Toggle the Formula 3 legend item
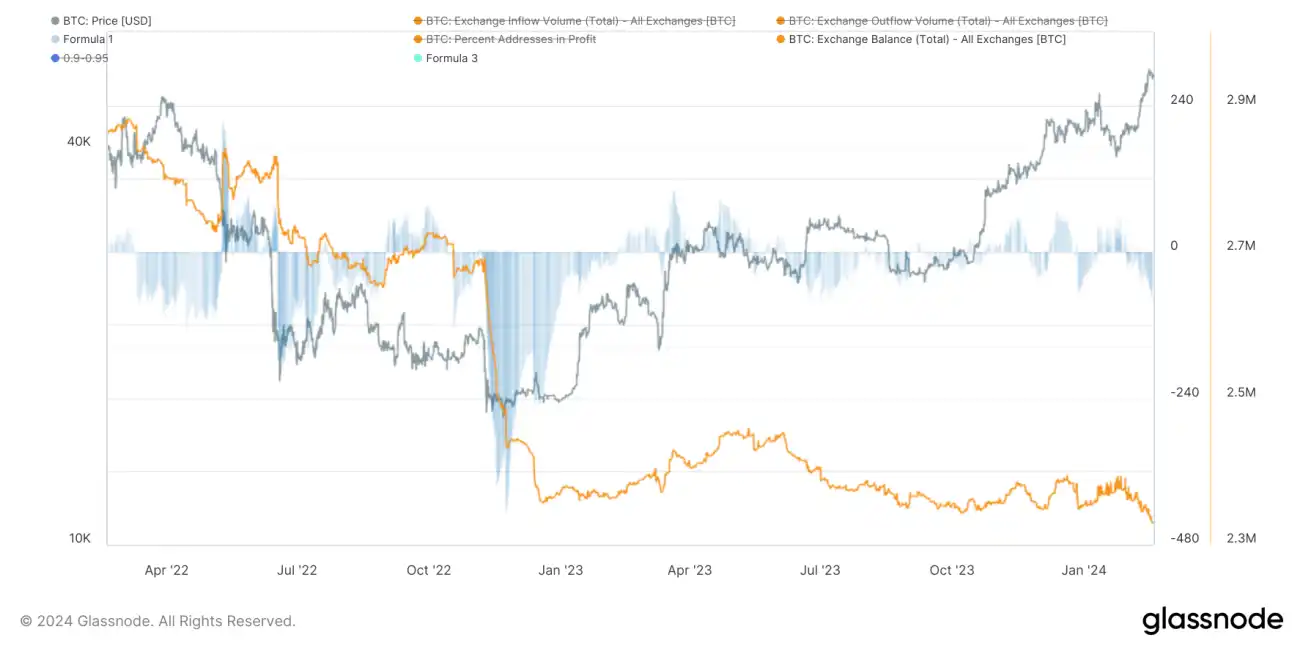1299x670 pixels. [x=451, y=58]
